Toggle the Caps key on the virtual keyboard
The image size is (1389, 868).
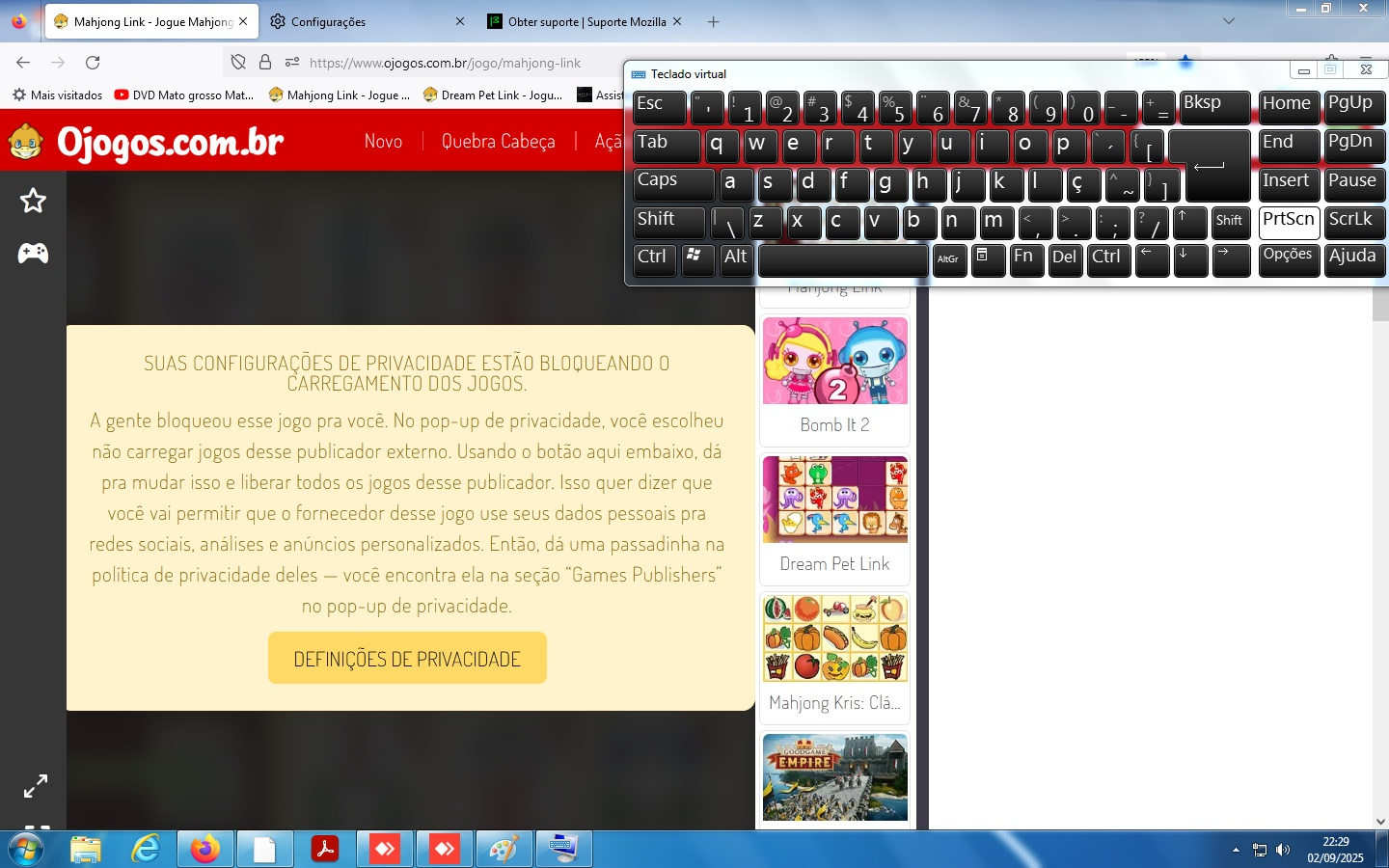click(x=673, y=184)
